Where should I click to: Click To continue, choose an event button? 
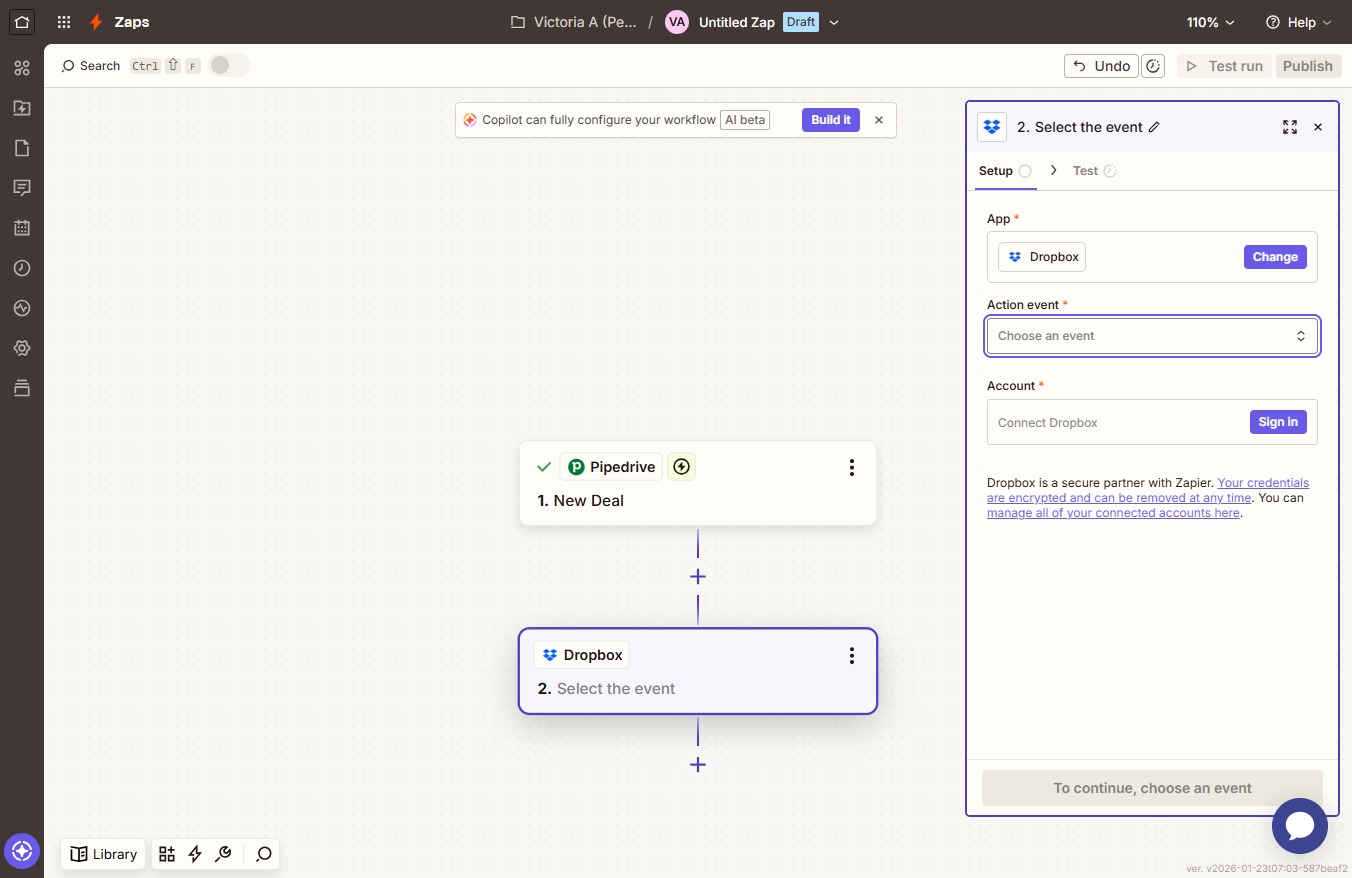tap(1152, 788)
